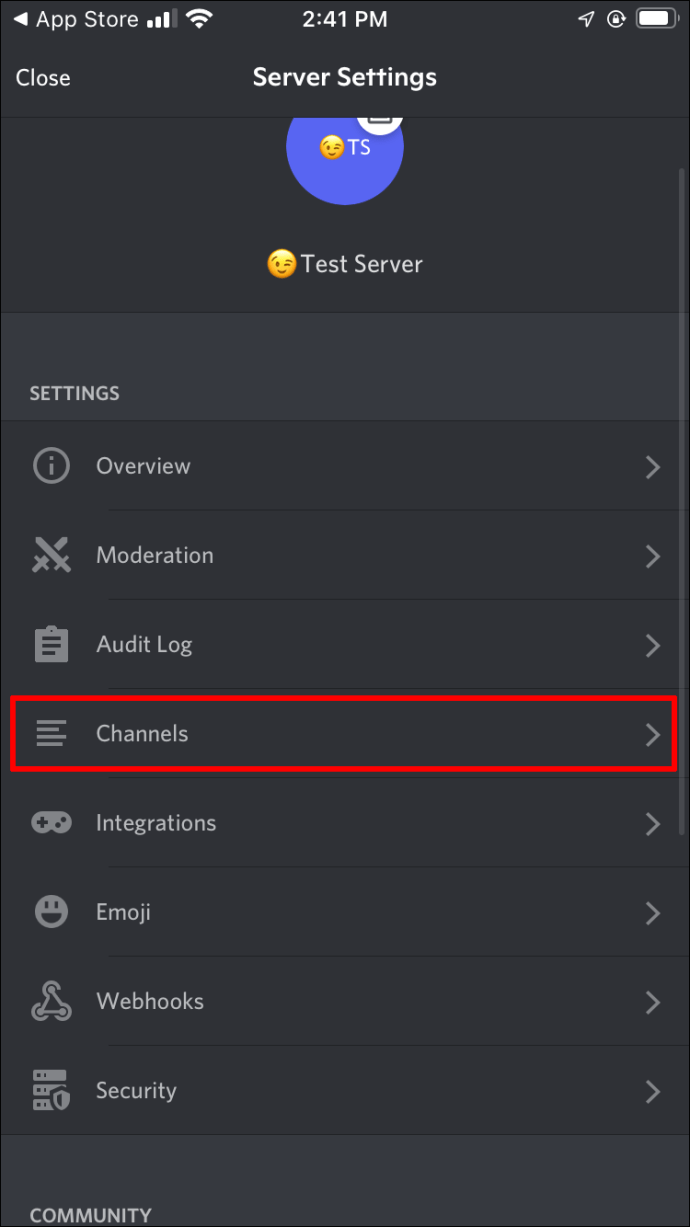The width and height of the screenshot is (690, 1227).
Task: Open the Audit Log text label
Action: tap(144, 645)
